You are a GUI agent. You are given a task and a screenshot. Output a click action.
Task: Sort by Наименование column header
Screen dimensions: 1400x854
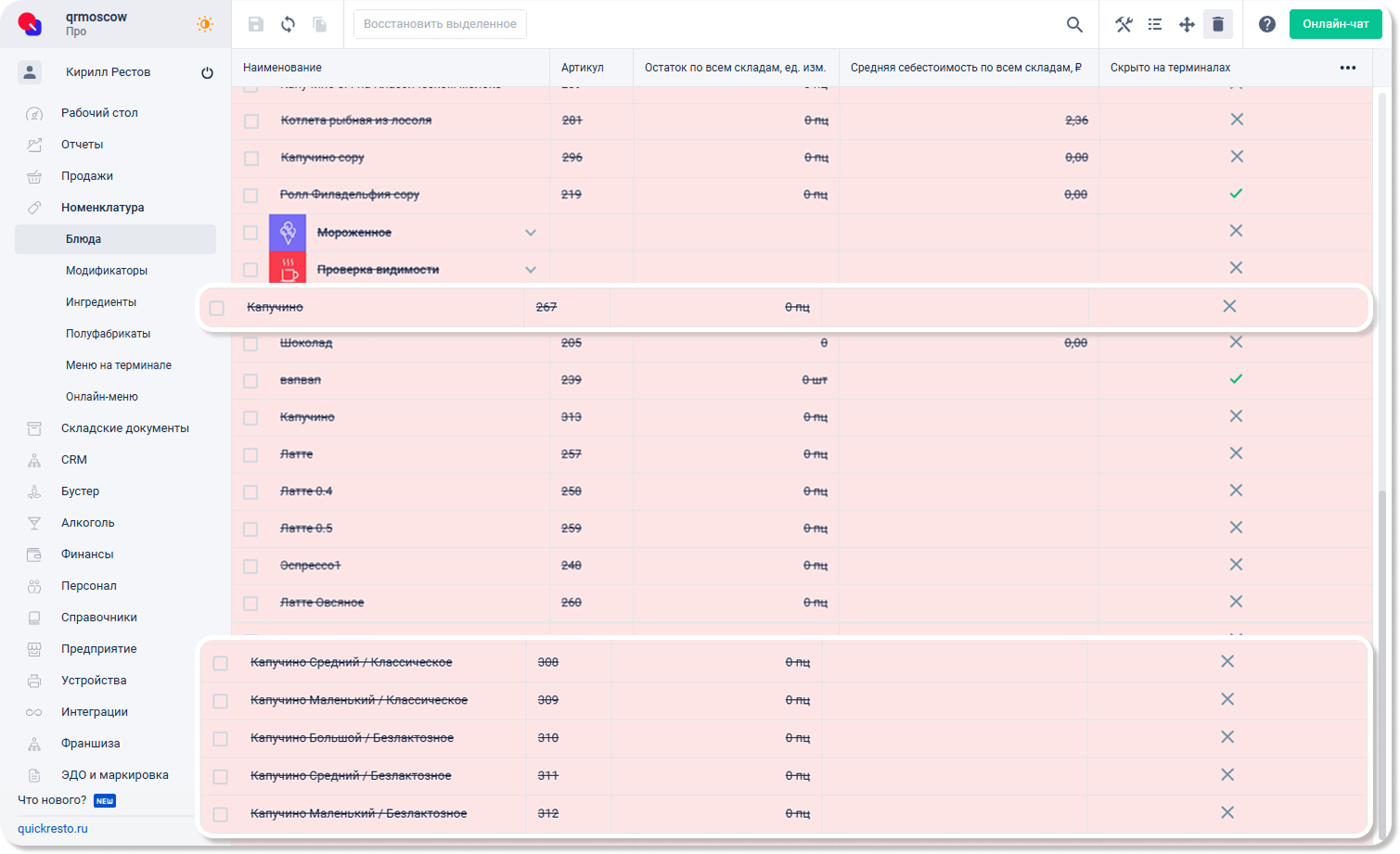click(x=282, y=68)
